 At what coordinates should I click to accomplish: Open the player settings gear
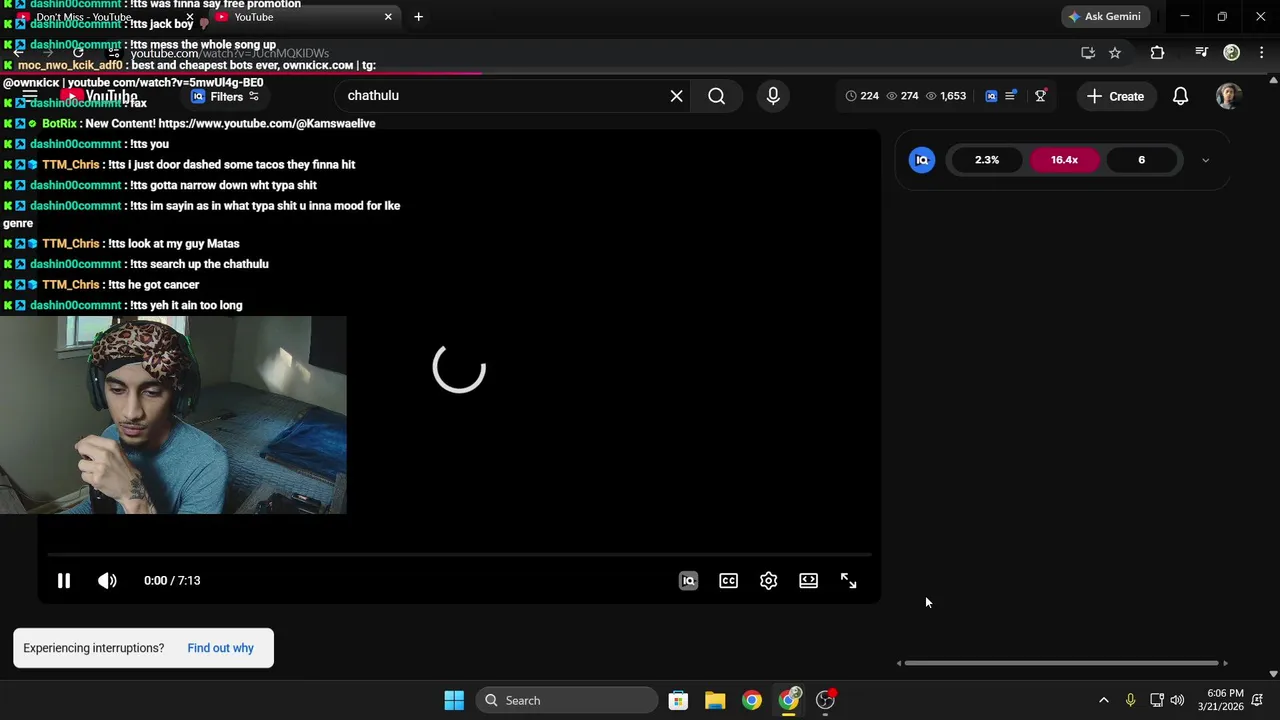click(768, 581)
